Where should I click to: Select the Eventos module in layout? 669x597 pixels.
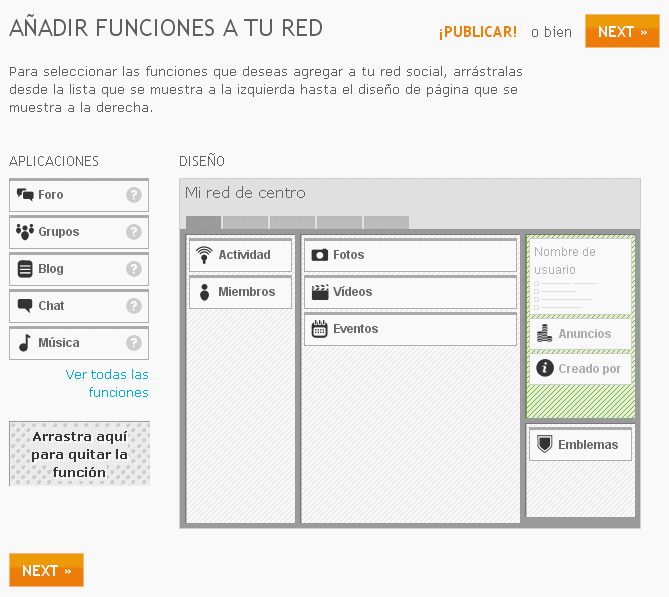pyautogui.click(x=410, y=329)
